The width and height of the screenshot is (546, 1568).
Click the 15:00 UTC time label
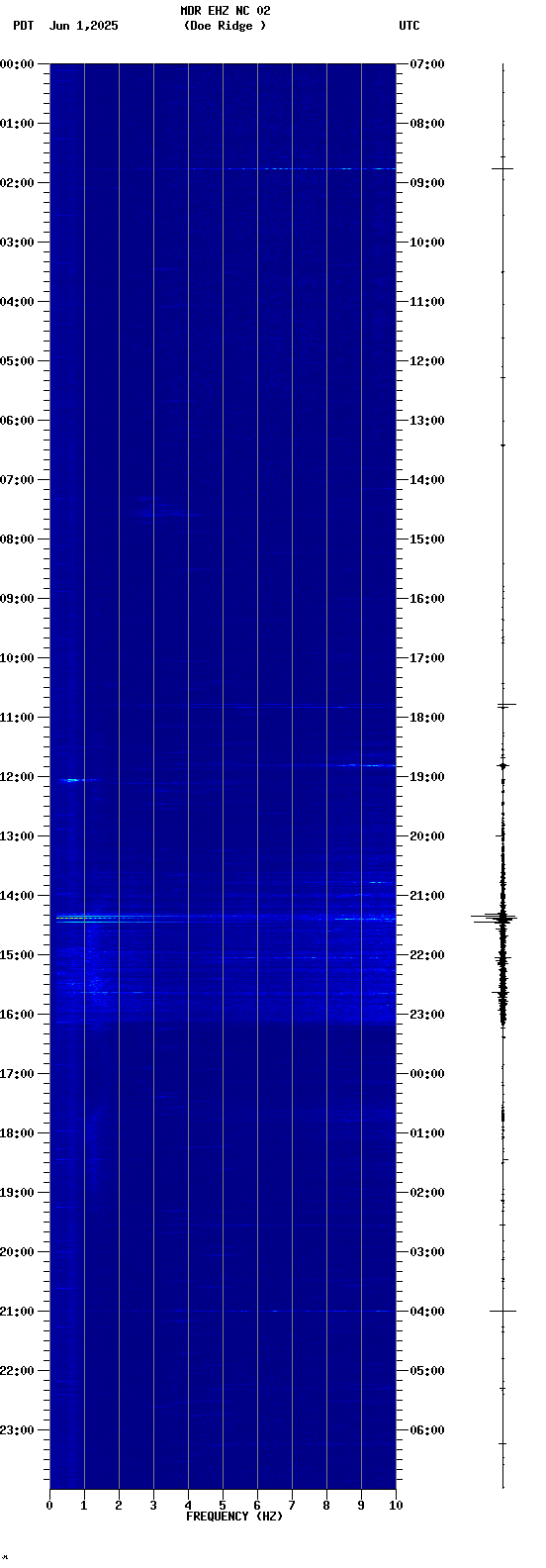point(427,539)
